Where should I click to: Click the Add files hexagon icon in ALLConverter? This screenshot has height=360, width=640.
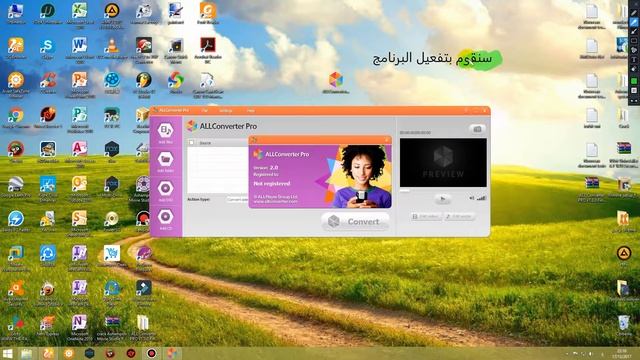click(x=165, y=130)
